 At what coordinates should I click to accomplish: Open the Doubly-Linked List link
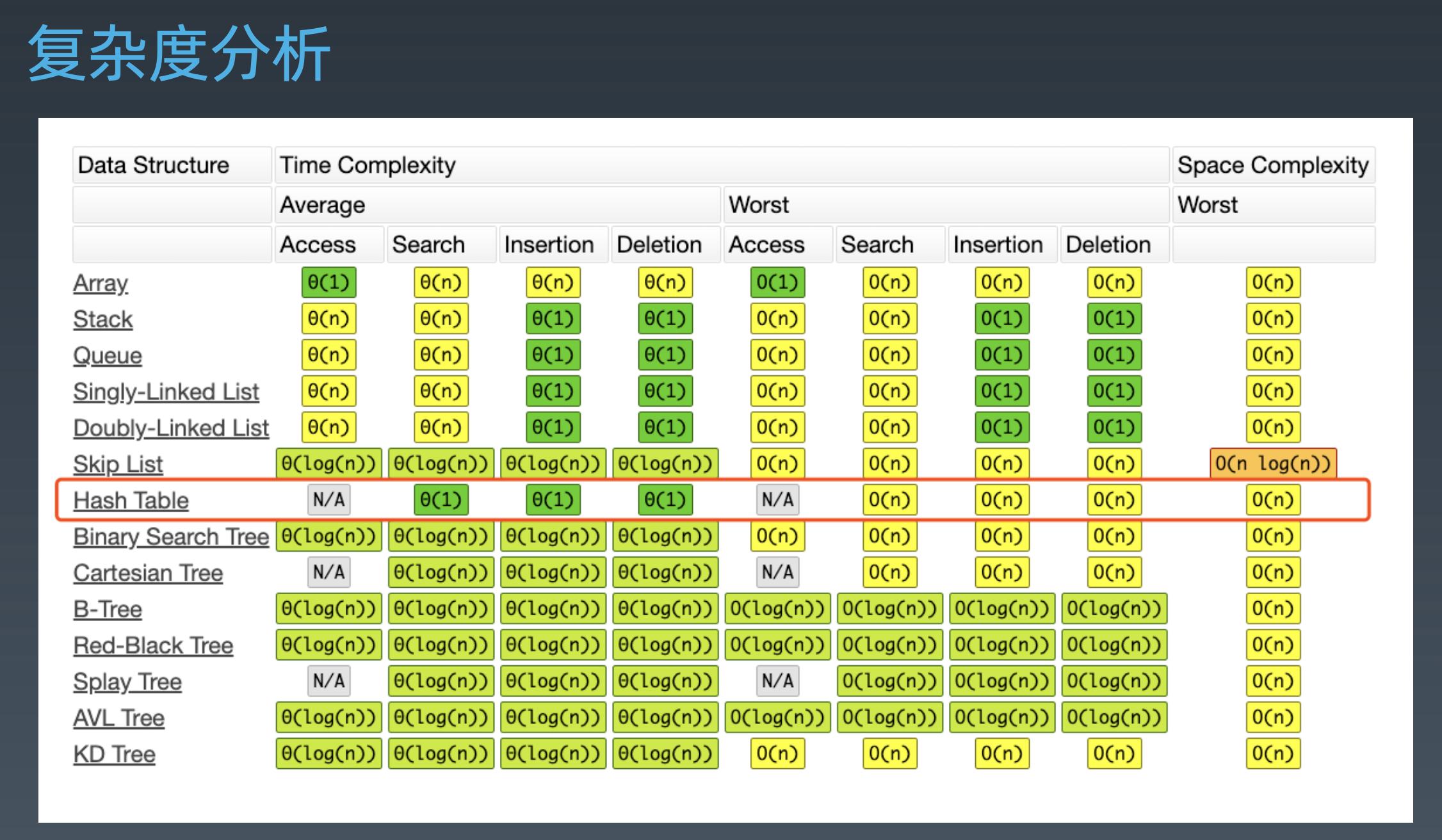170,428
